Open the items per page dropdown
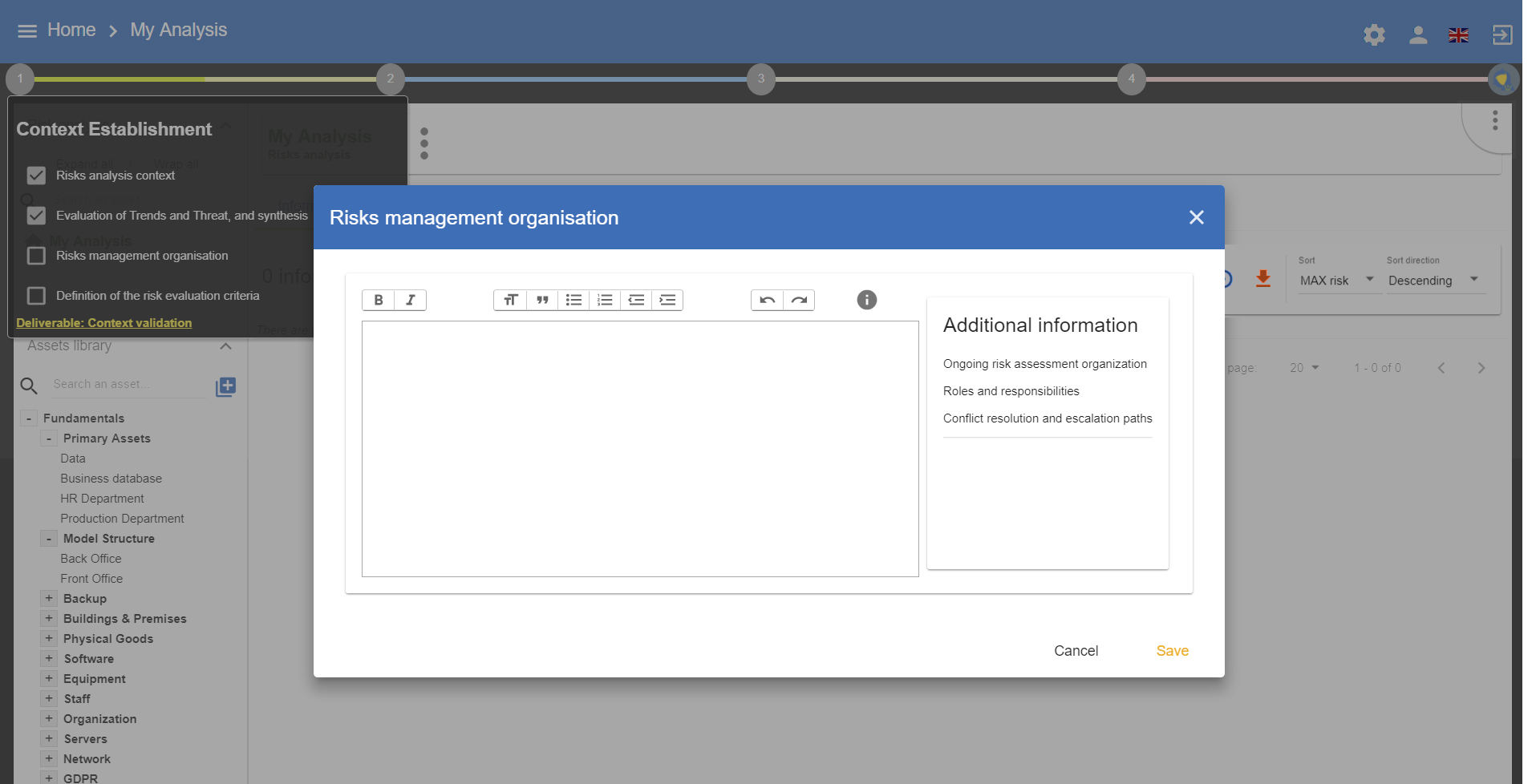 coord(1304,368)
